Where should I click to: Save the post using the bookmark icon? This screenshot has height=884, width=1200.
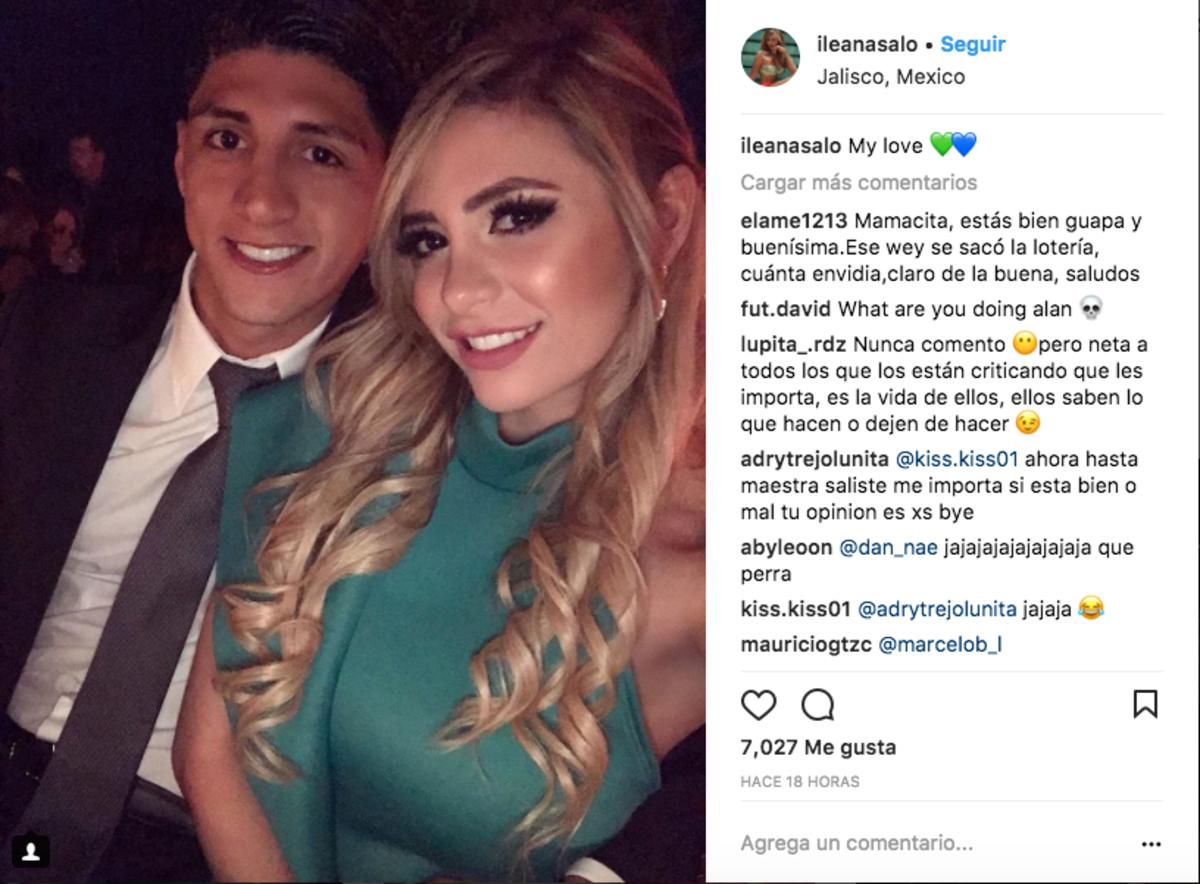tap(1145, 704)
